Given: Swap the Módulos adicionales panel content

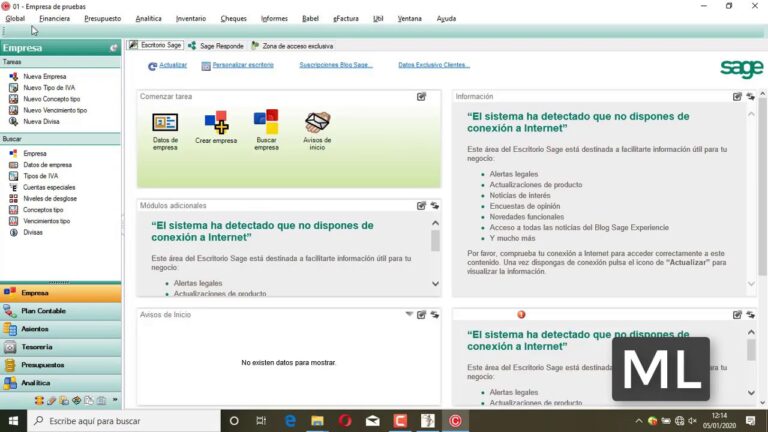Looking at the screenshot, I should pyautogui.click(x=434, y=206).
